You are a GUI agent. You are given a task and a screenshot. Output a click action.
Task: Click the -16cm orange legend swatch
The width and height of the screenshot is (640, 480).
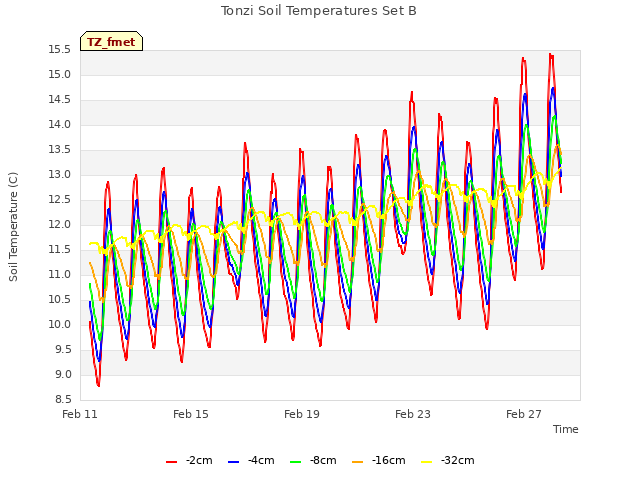pos(358,462)
